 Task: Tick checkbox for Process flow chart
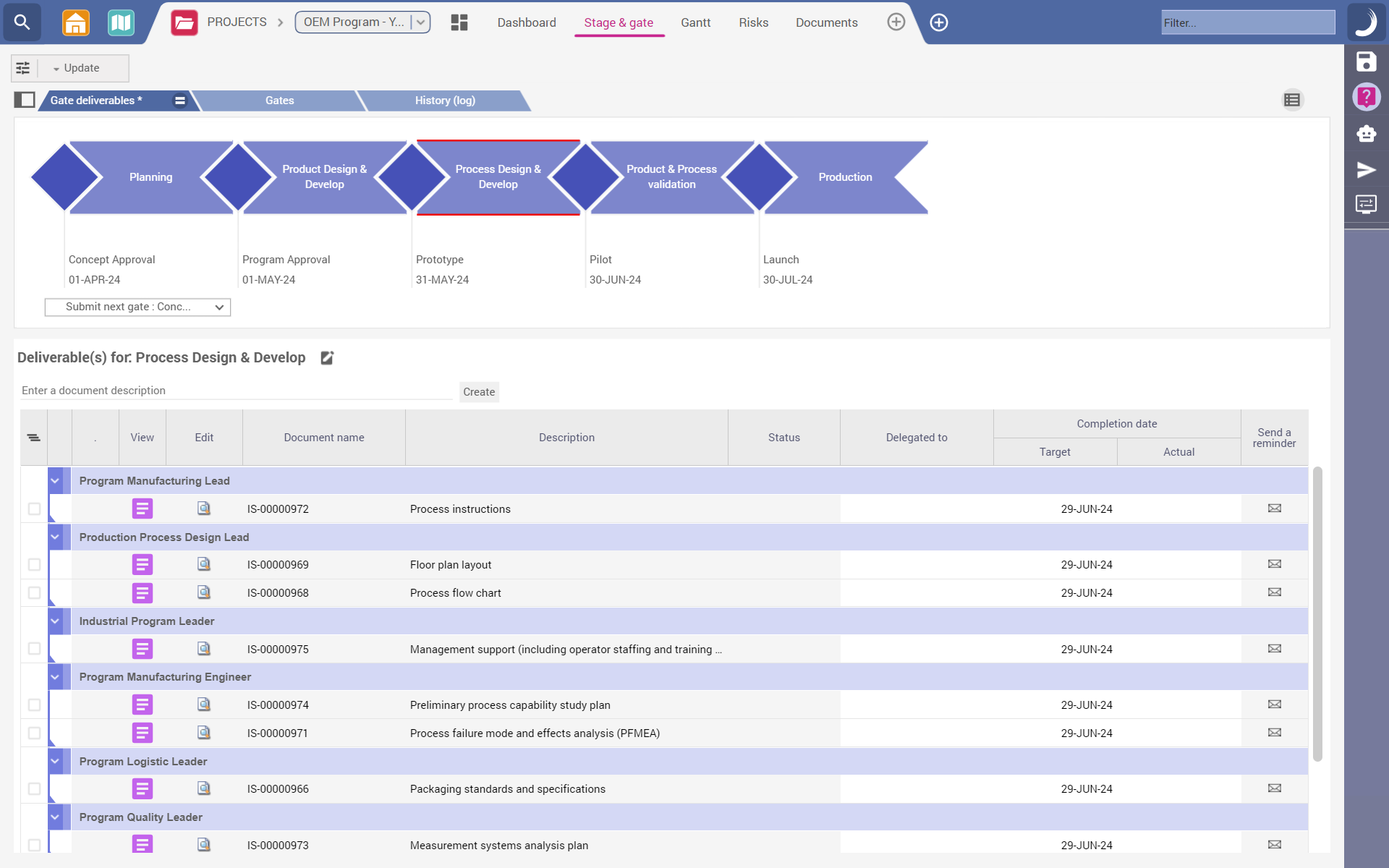pyautogui.click(x=34, y=592)
